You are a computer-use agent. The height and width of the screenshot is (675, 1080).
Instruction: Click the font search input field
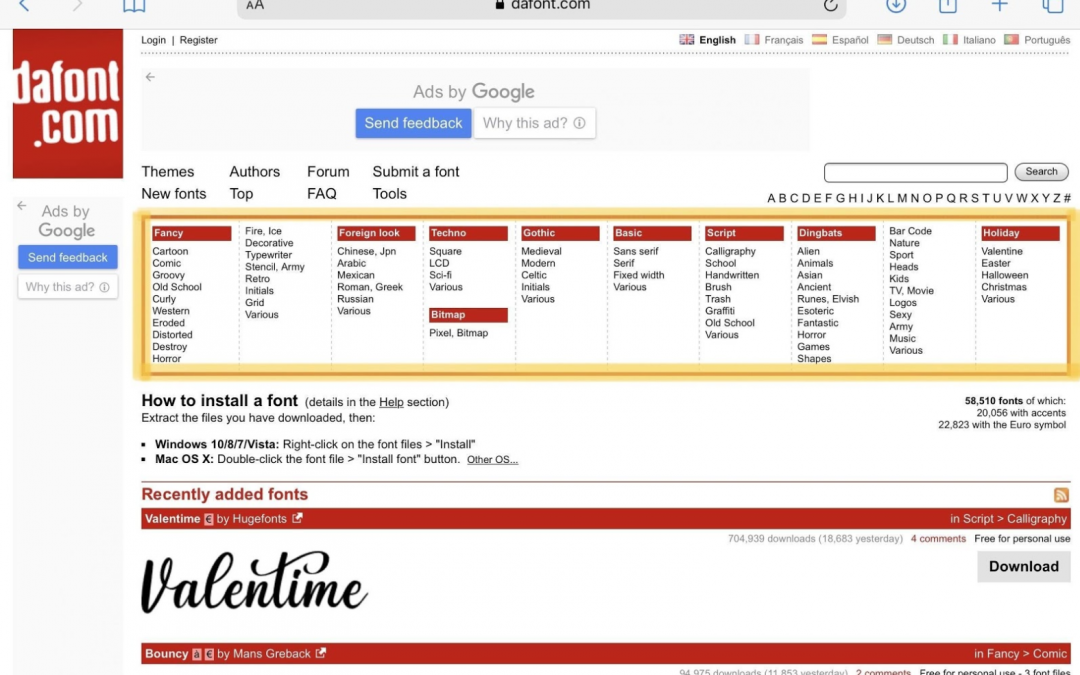tap(915, 172)
